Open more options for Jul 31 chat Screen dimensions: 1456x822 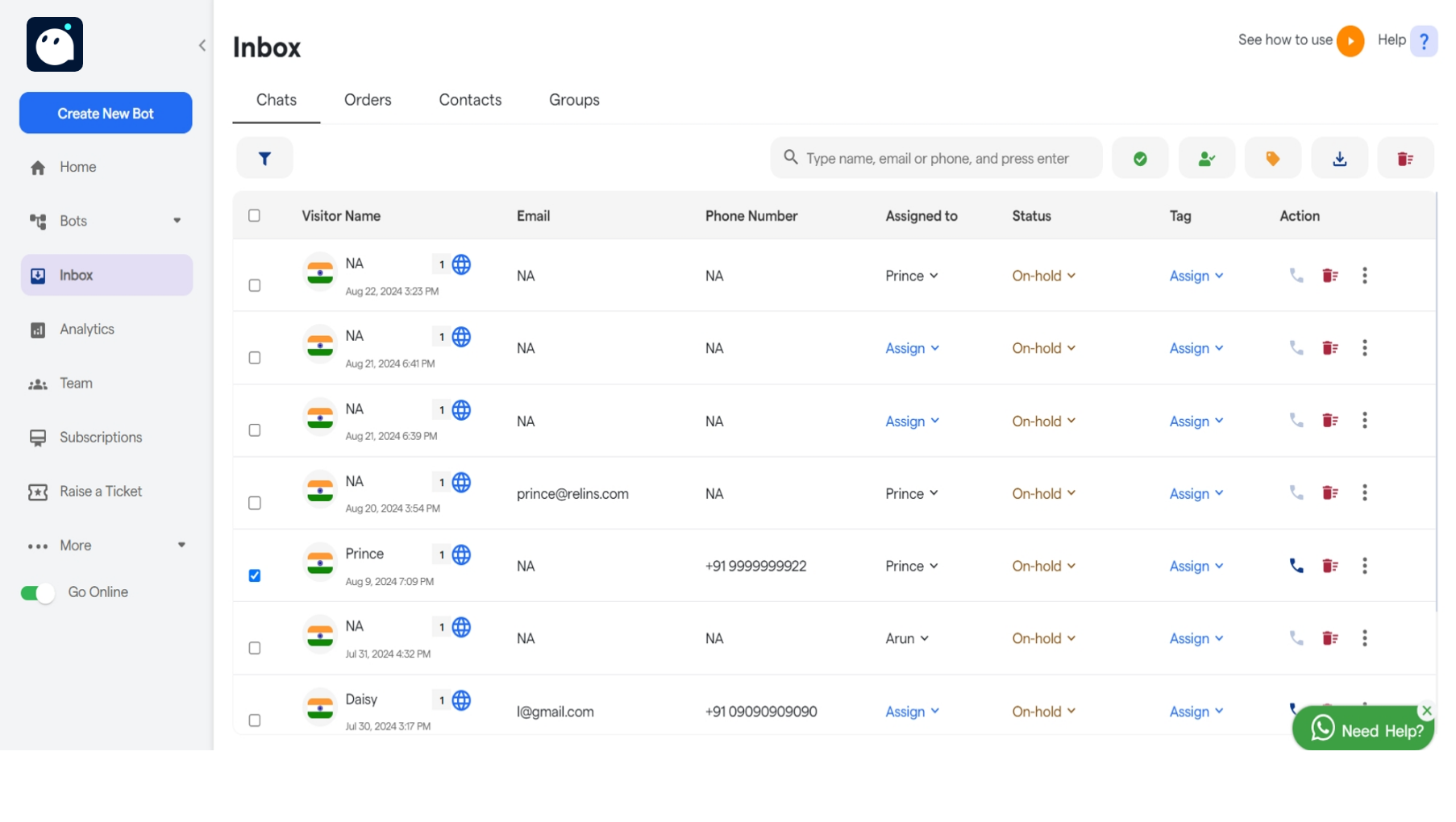[1365, 638]
